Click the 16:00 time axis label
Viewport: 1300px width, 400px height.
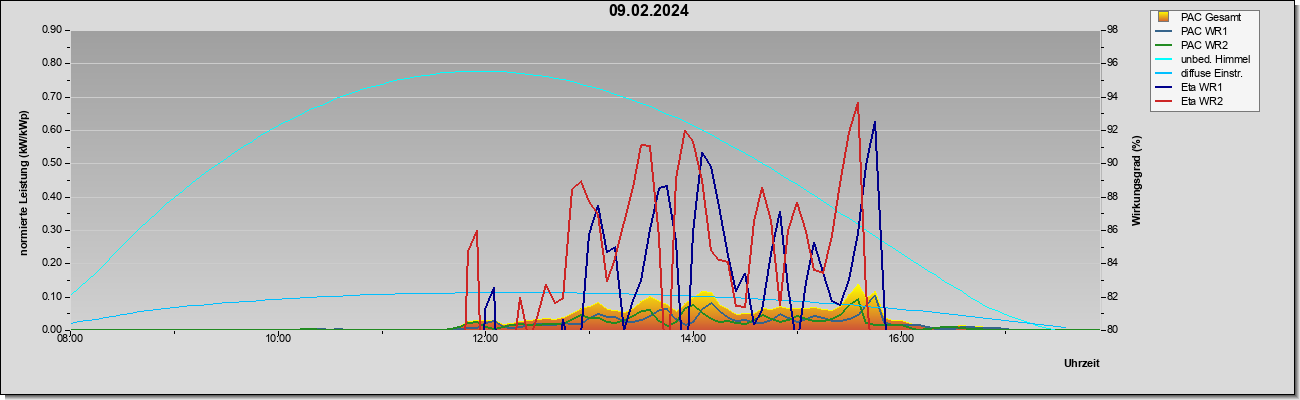[901, 338]
